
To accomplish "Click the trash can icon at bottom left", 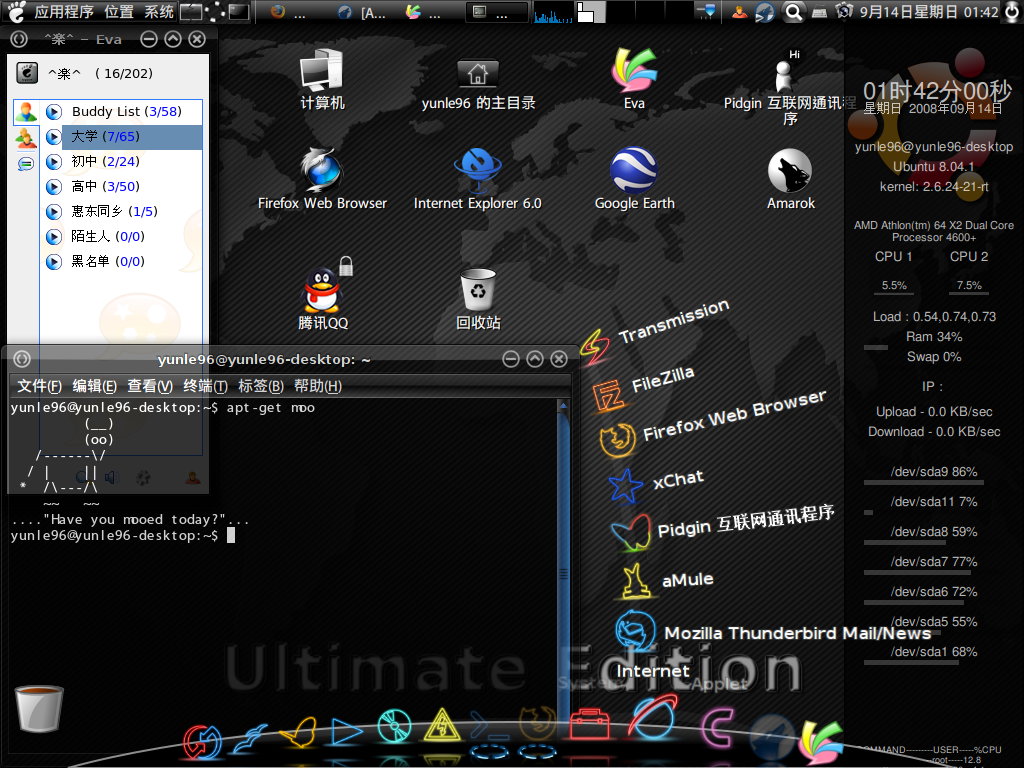I will click(39, 709).
